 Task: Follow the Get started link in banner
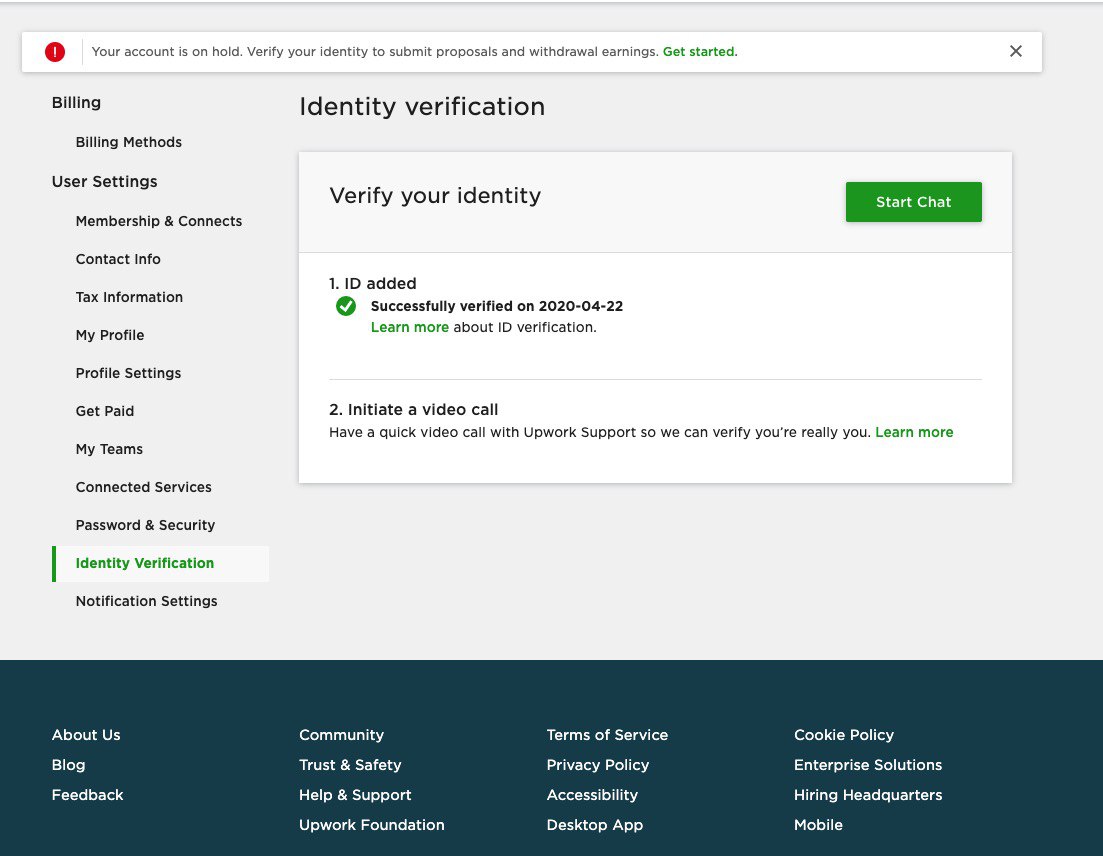tap(699, 52)
